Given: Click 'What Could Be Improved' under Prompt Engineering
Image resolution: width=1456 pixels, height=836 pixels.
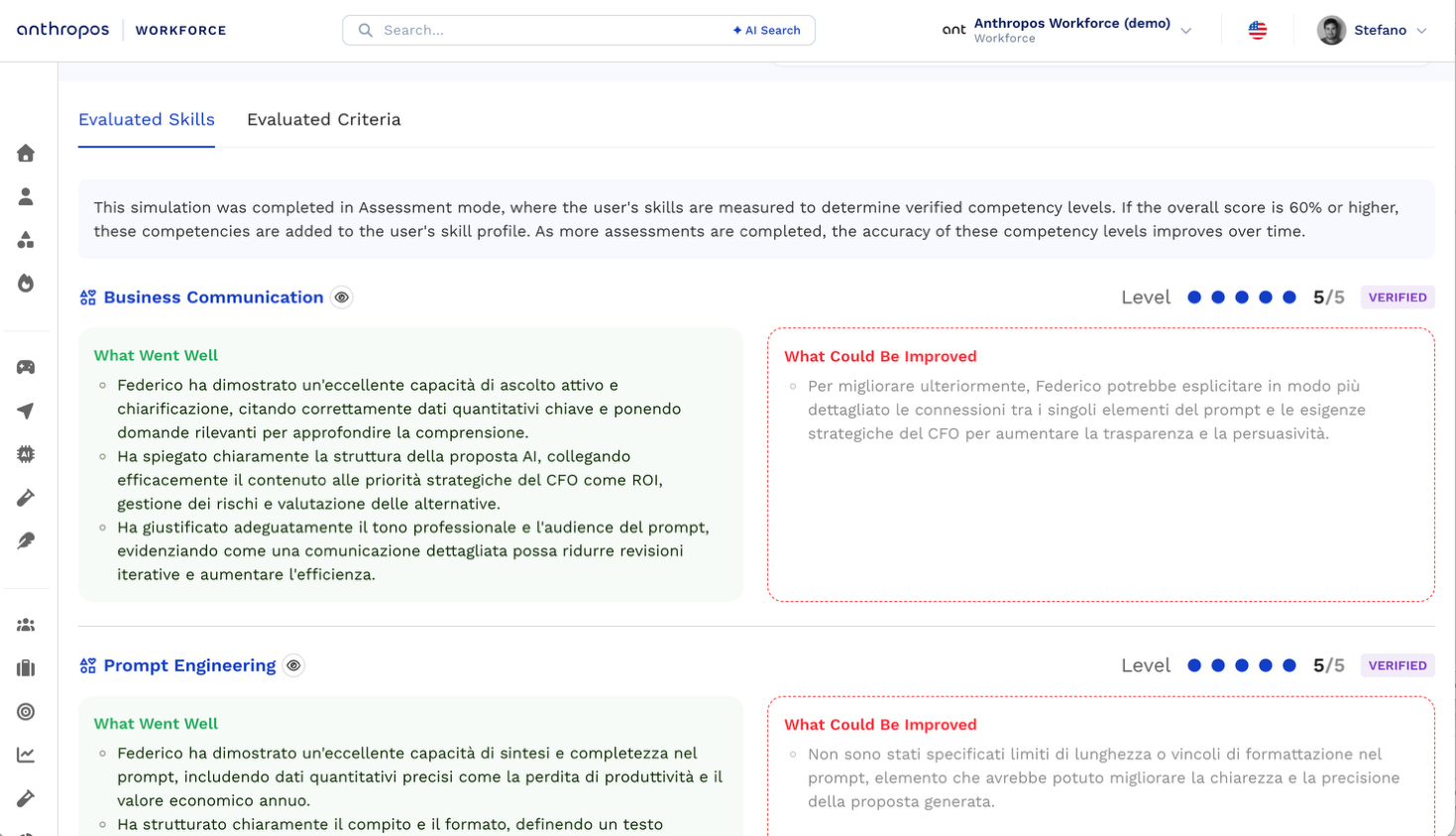Looking at the screenshot, I should coord(880,725).
